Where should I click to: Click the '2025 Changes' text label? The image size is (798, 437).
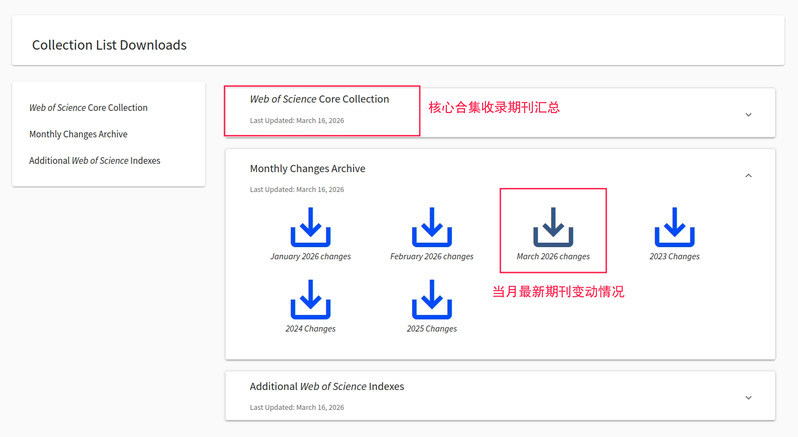tap(431, 329)
